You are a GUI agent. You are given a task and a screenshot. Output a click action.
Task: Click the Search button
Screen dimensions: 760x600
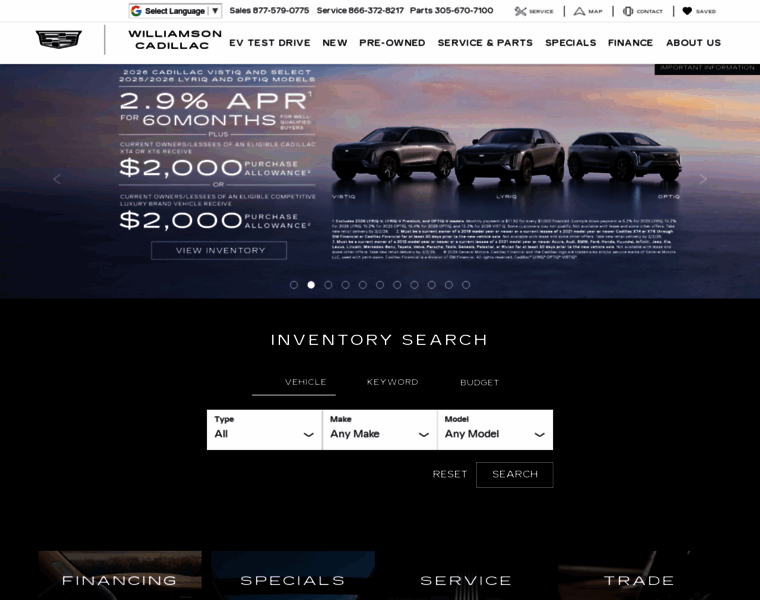point(515,474)
